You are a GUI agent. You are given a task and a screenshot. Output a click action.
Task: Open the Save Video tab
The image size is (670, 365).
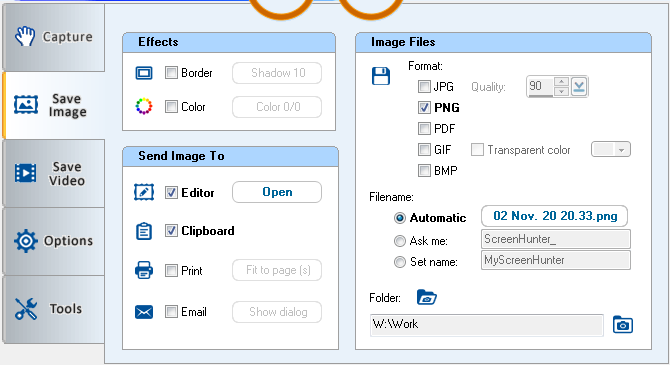(x=53, y=174)
